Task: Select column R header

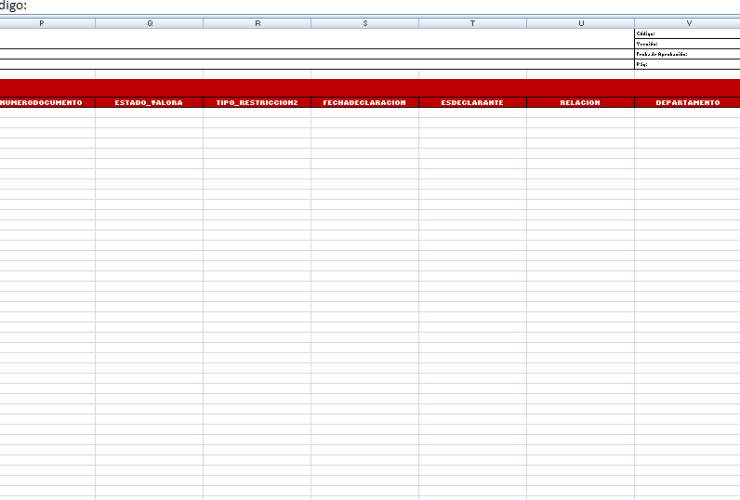Action: click(257, 23)
